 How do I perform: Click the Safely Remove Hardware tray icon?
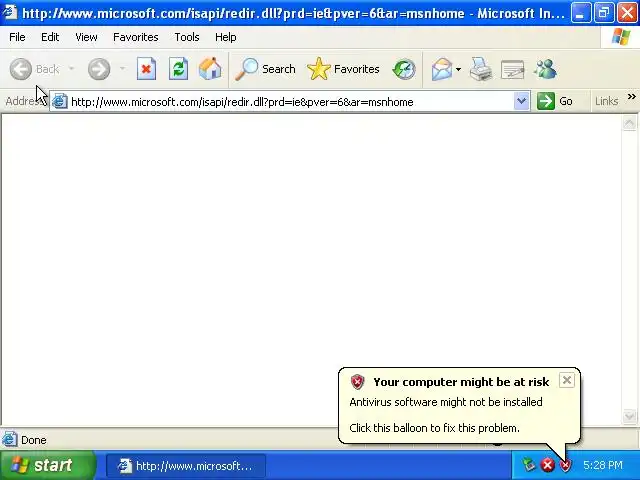click(x=529, y=465)
